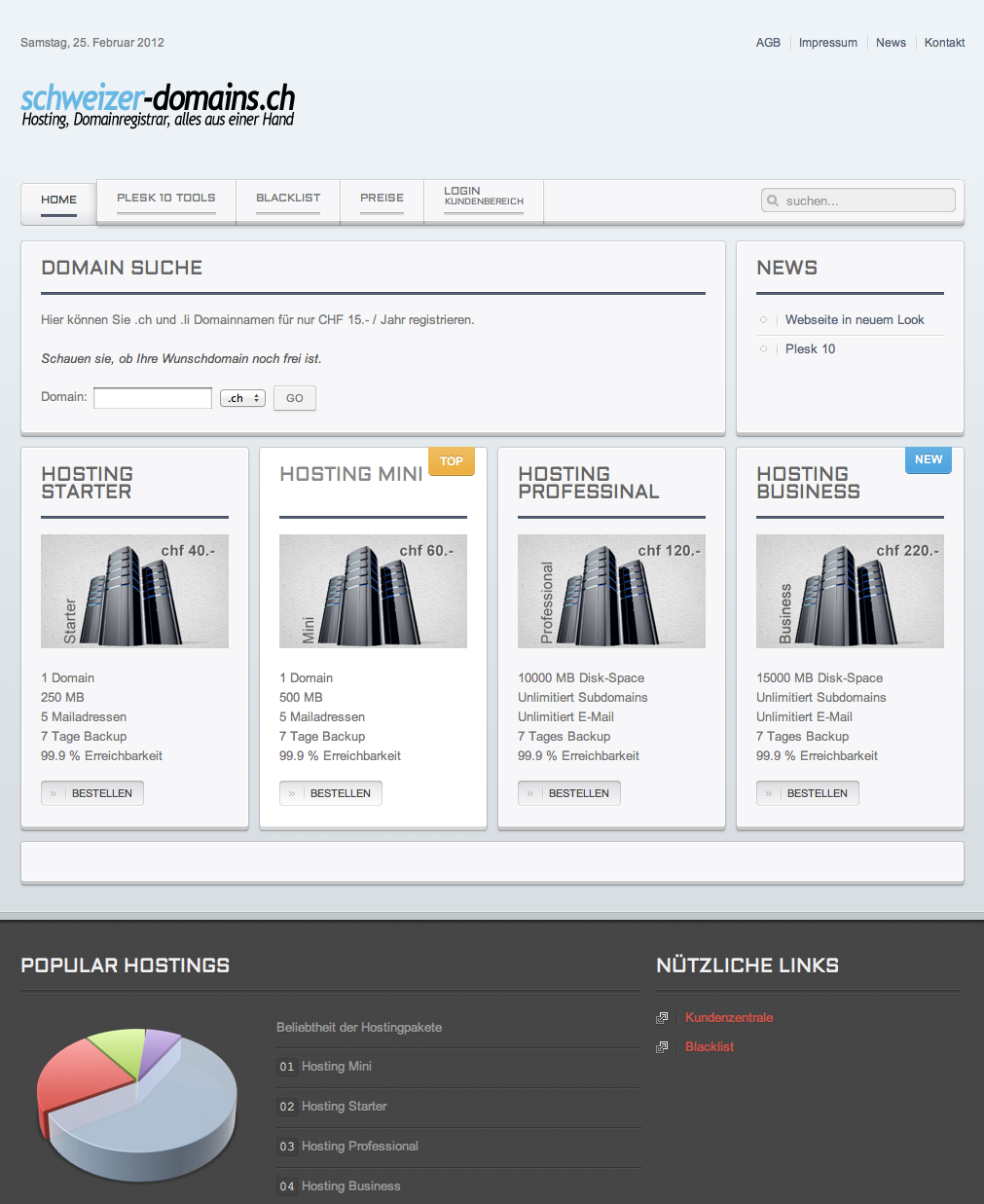Focus the Domain name input field
Viewport: 984px width, 1204px height.
pos(153,398)
